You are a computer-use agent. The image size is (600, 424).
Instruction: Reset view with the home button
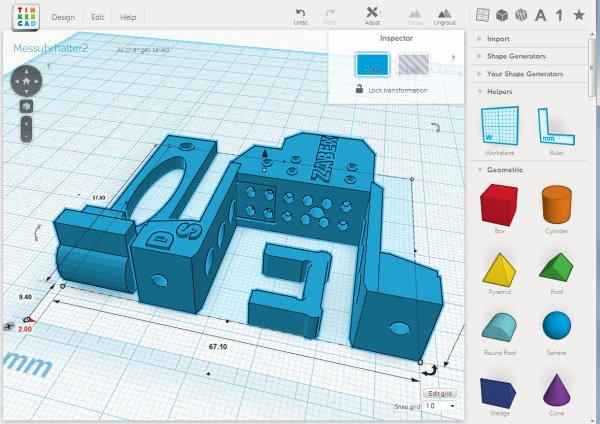[26, 81]
